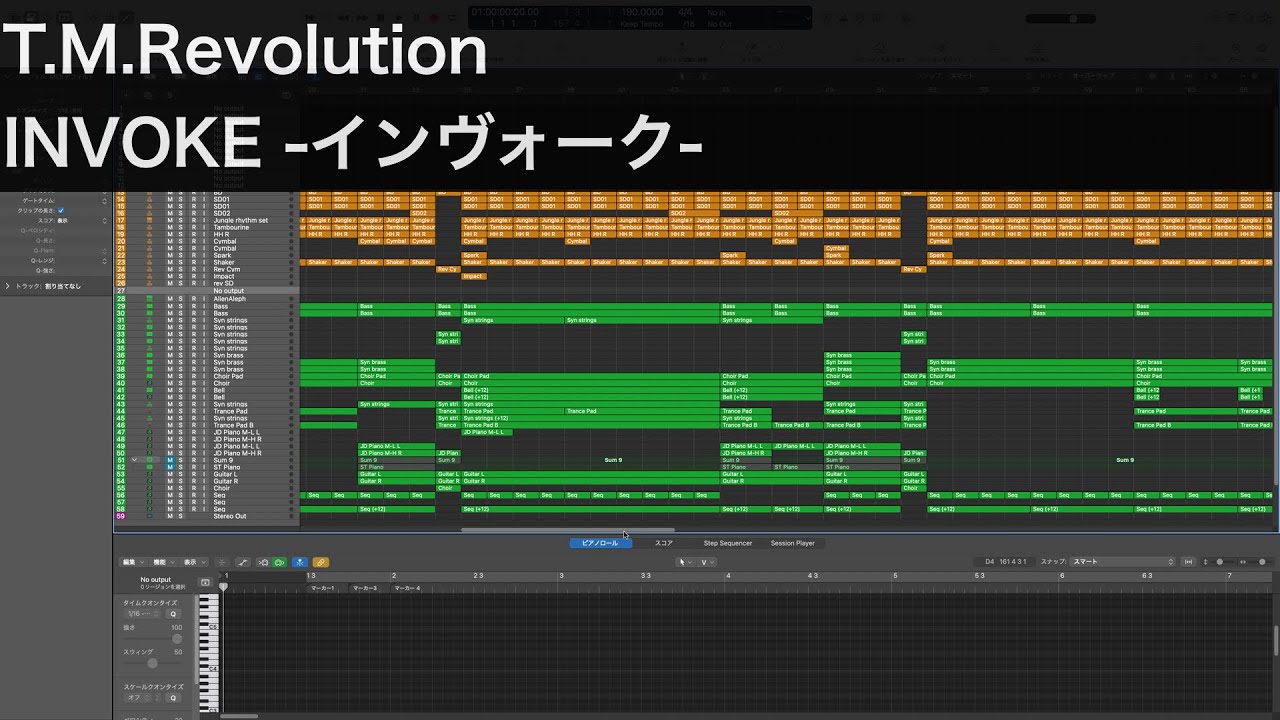Viewport: 1280px width, 720px height.
Task: Enable input monitoring on Impact track
Action: [204, 276]
